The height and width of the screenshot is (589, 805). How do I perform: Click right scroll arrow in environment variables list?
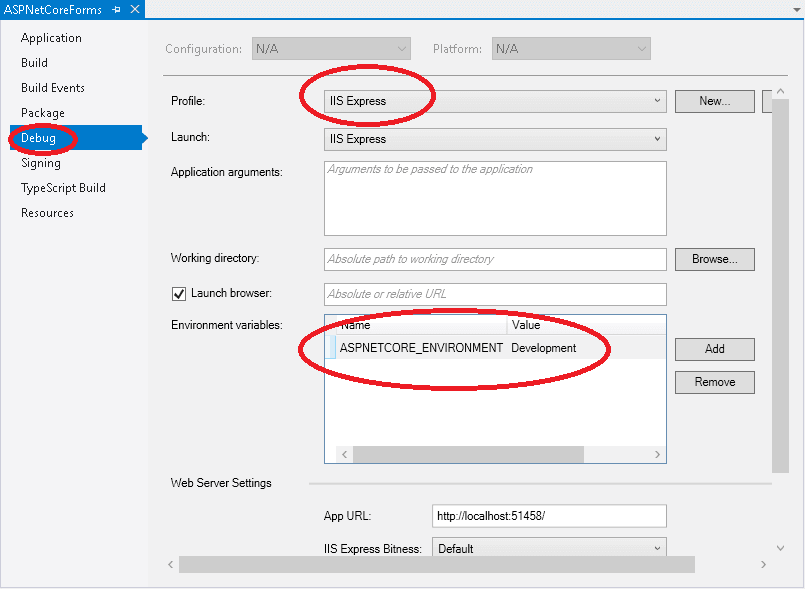point(657,454)
